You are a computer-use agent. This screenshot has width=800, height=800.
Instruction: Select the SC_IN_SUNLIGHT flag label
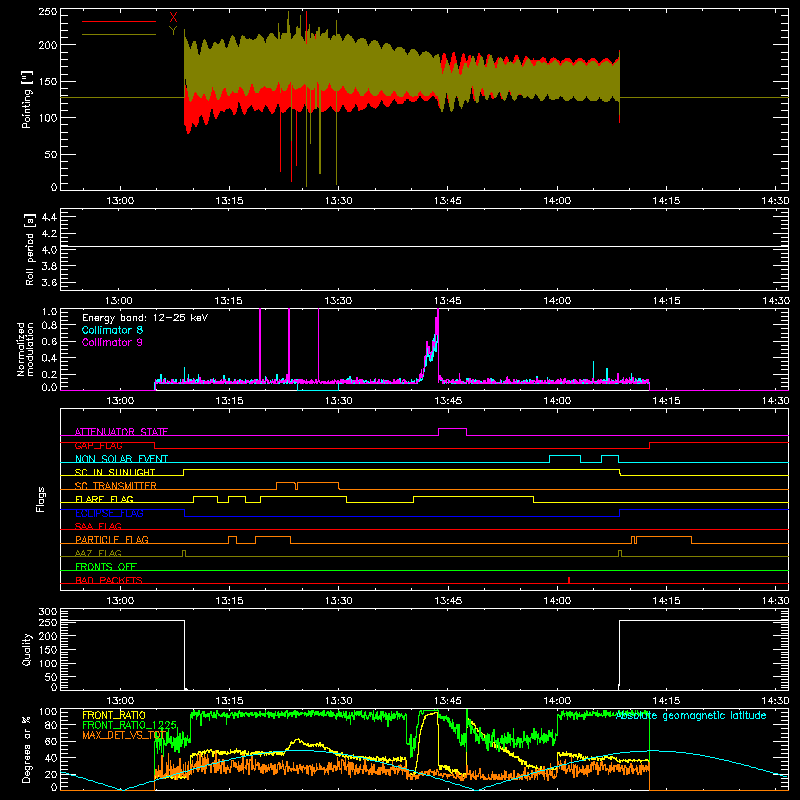coord(115,472)
